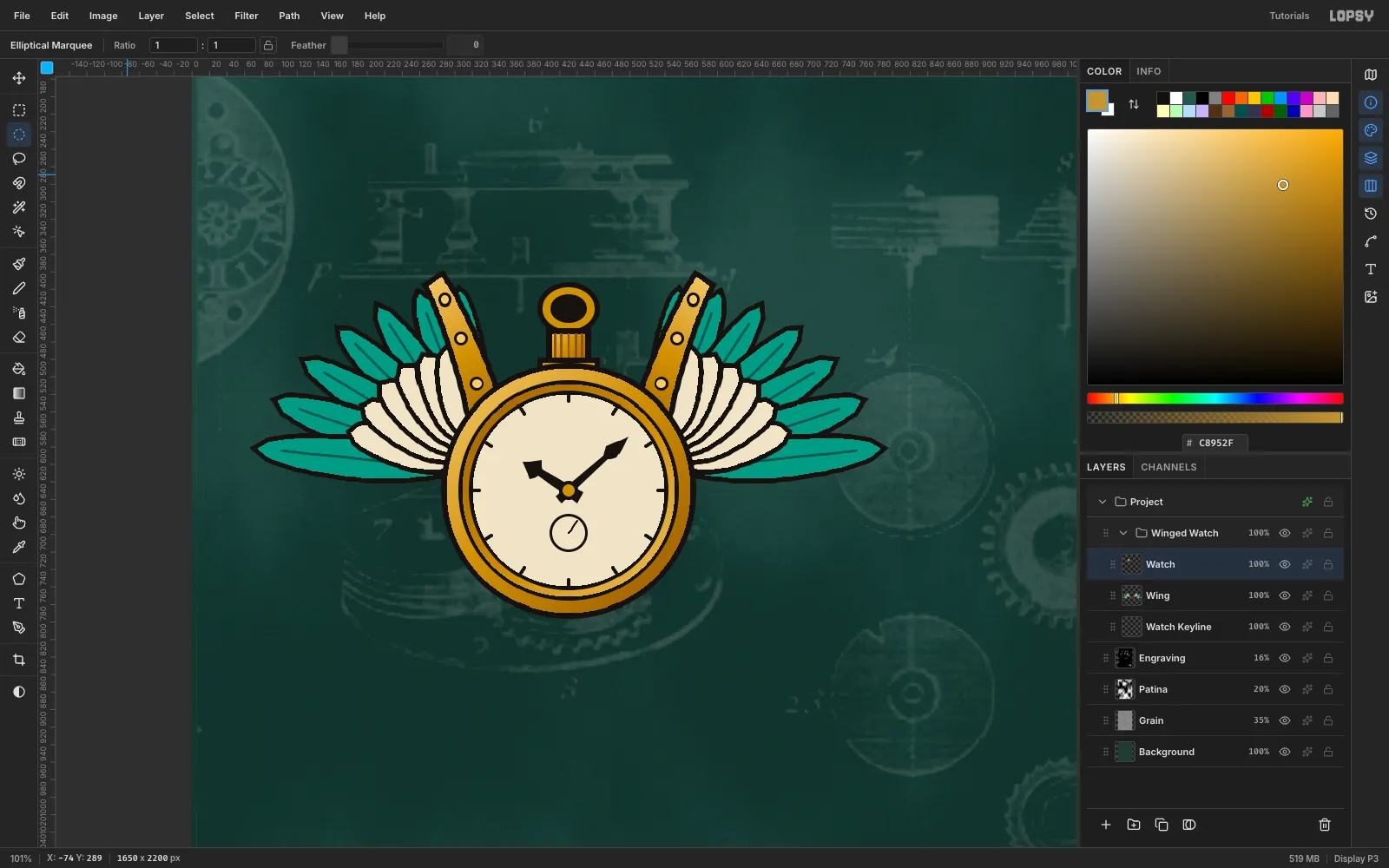Image resolution: width=1389 pixels, height=868 pixels.
Task: Click the Watch Keyline layer thumbnail
Action: point(1132,627)
